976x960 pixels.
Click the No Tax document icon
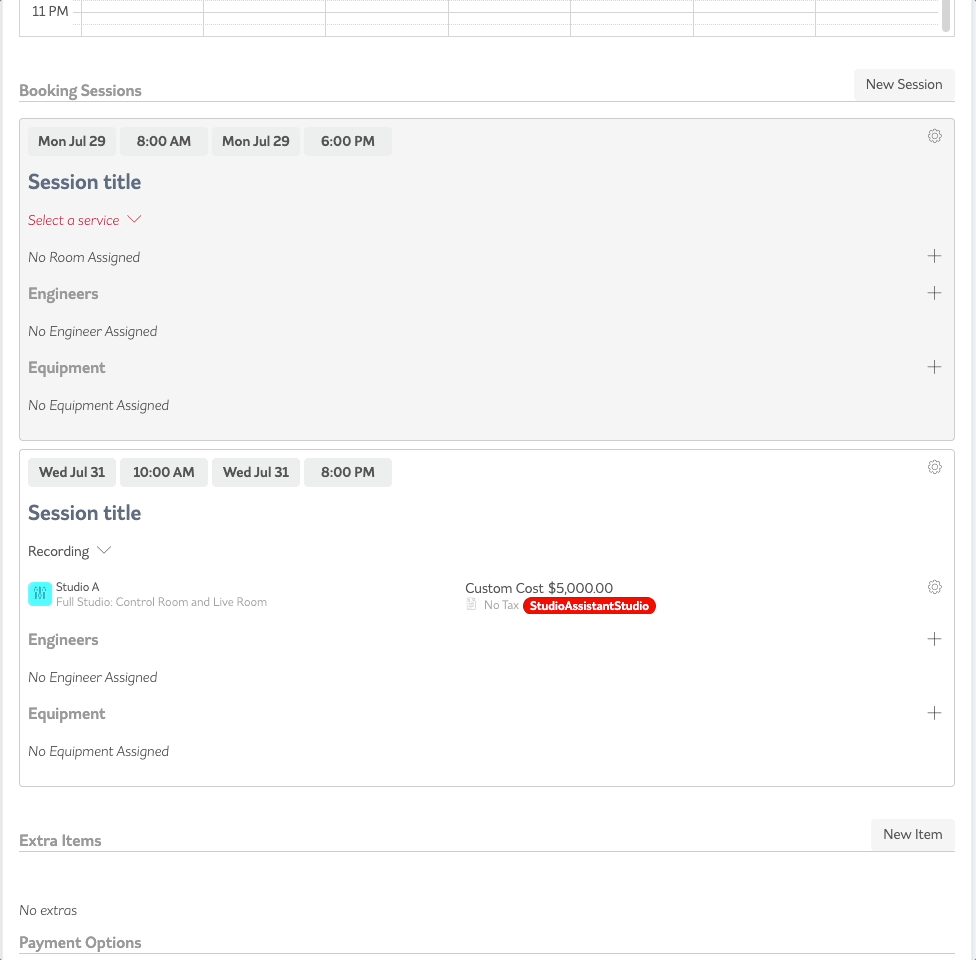[x=471, y=605]
